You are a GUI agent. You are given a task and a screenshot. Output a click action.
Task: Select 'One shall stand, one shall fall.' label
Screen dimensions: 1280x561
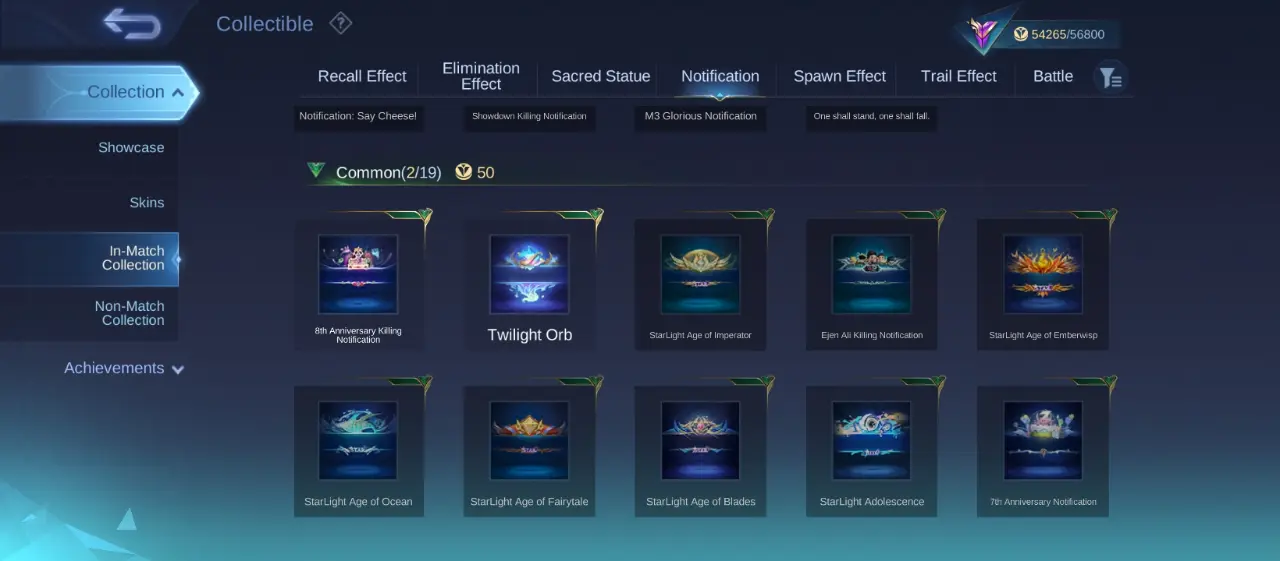pos(871,117)
